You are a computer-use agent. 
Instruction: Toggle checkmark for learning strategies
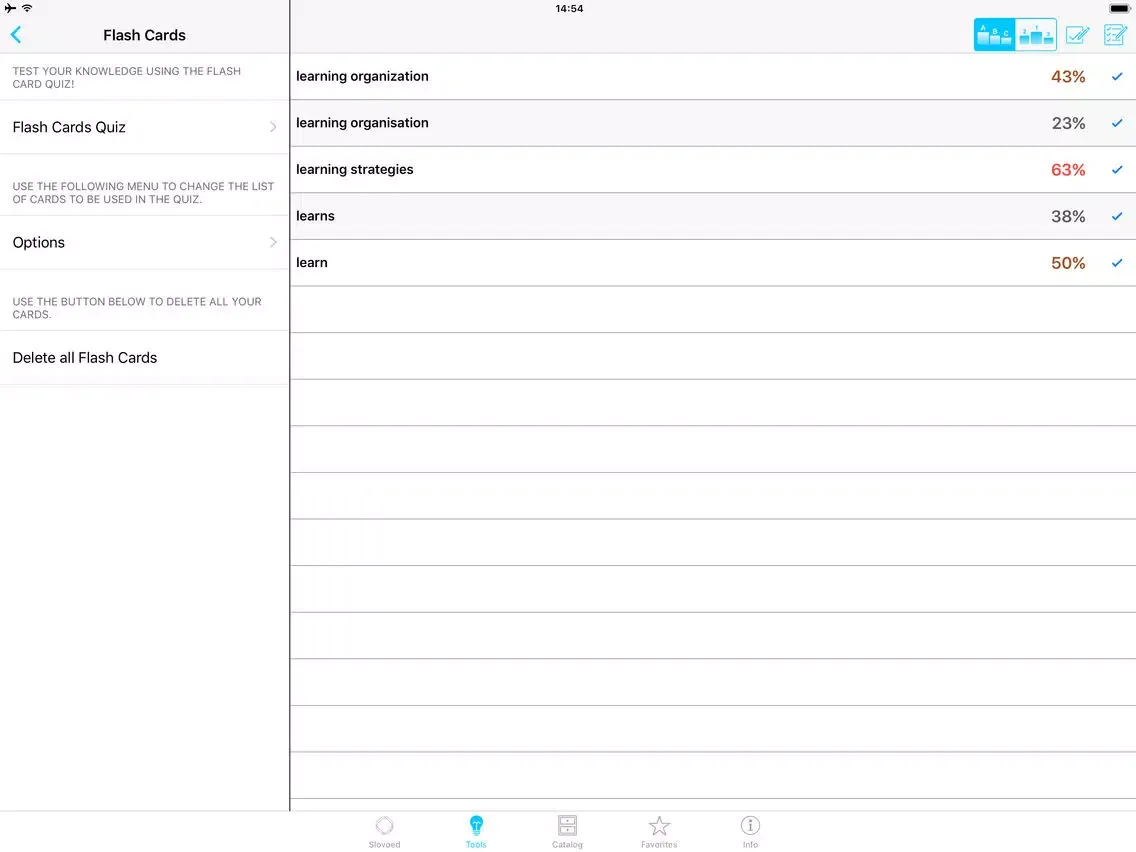tap(1116, 170)
